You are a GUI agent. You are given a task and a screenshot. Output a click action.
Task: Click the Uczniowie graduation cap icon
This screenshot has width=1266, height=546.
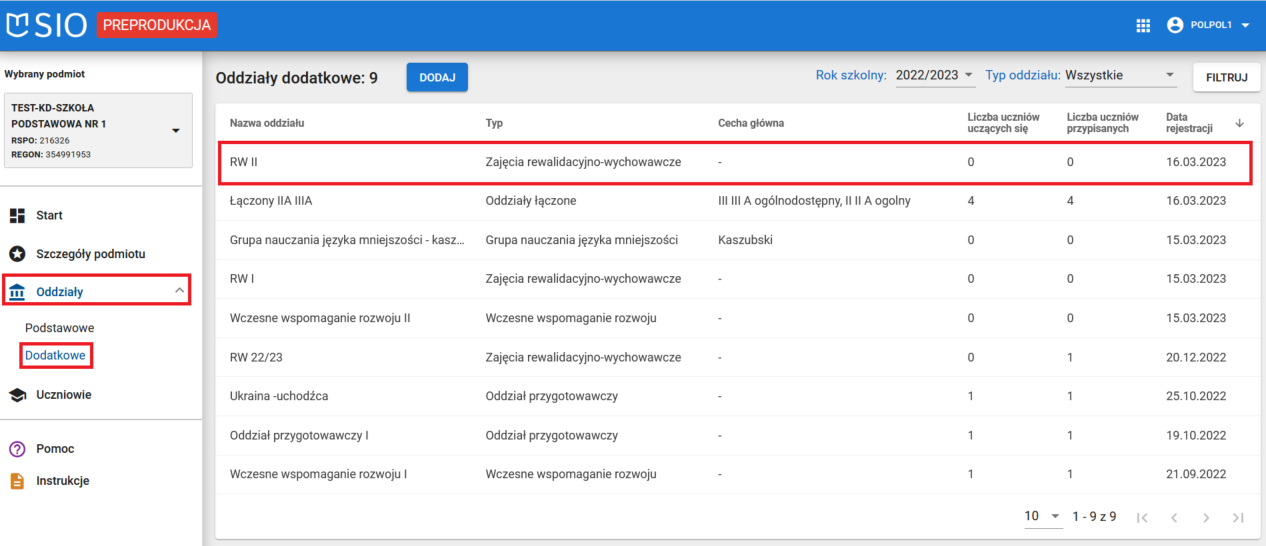(x=17, y=395)
